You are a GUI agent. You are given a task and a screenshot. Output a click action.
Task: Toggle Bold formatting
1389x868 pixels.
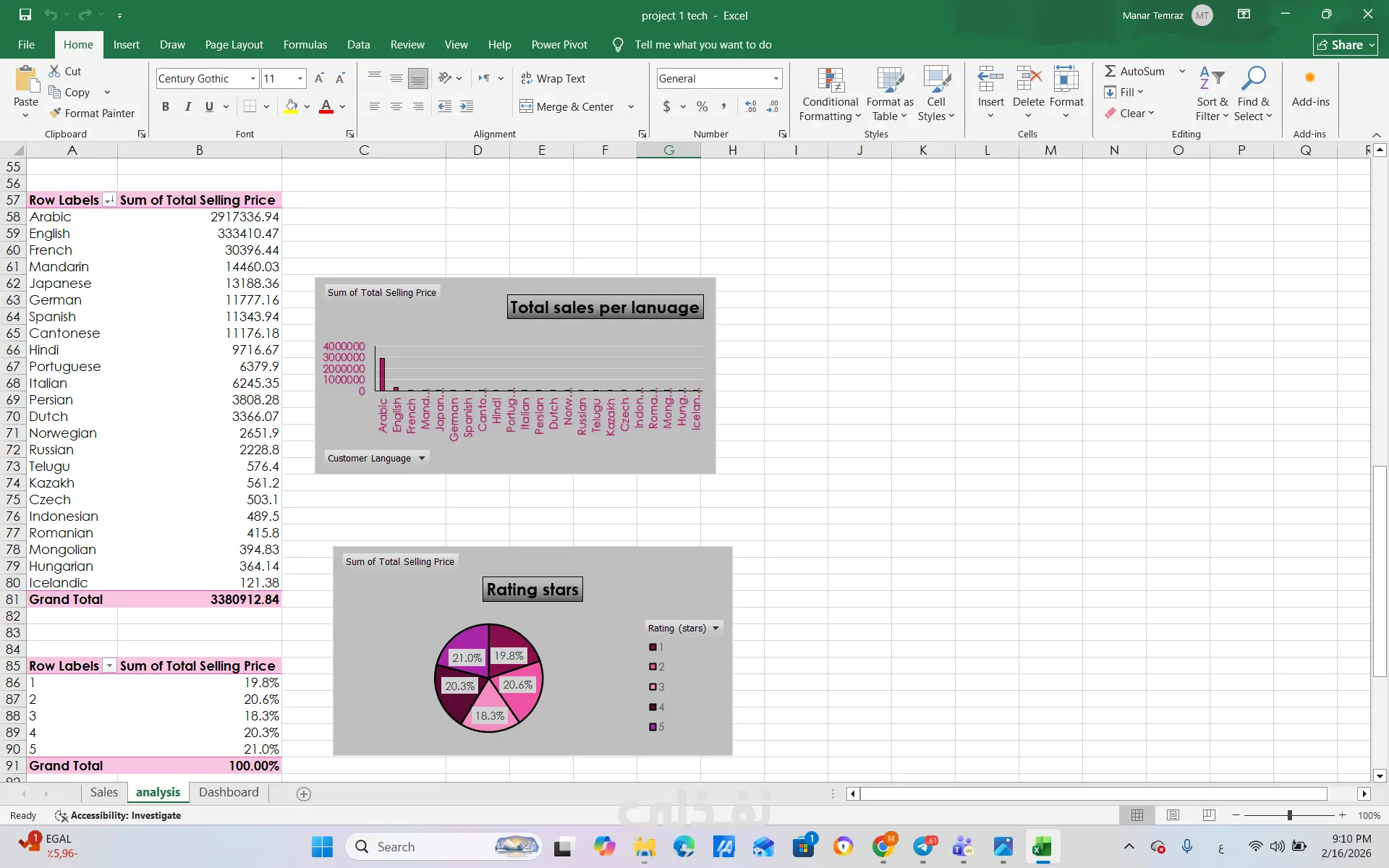point(166,106)
